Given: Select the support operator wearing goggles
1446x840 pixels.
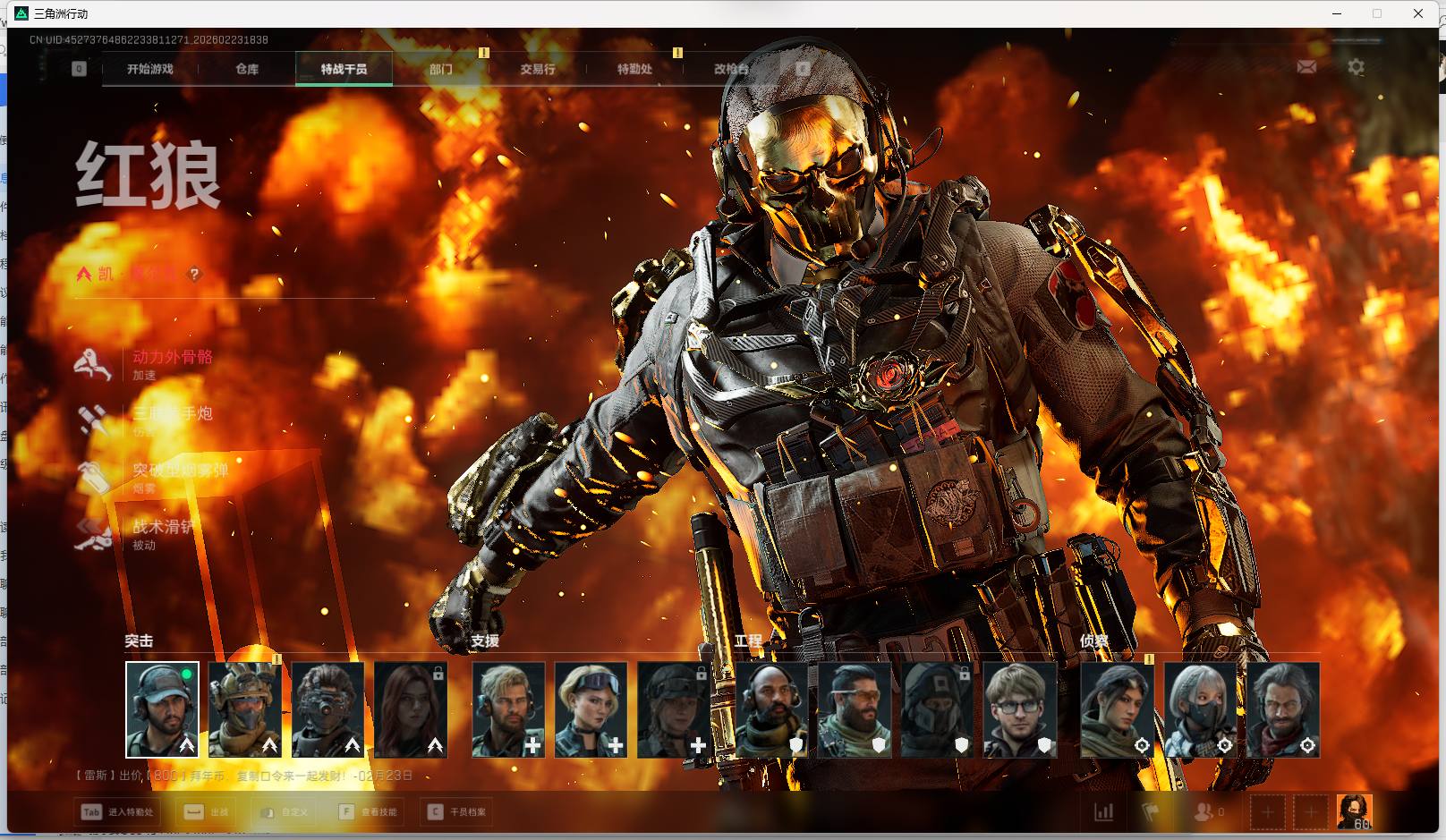Looking at the screenshot, I should [591, 709].
